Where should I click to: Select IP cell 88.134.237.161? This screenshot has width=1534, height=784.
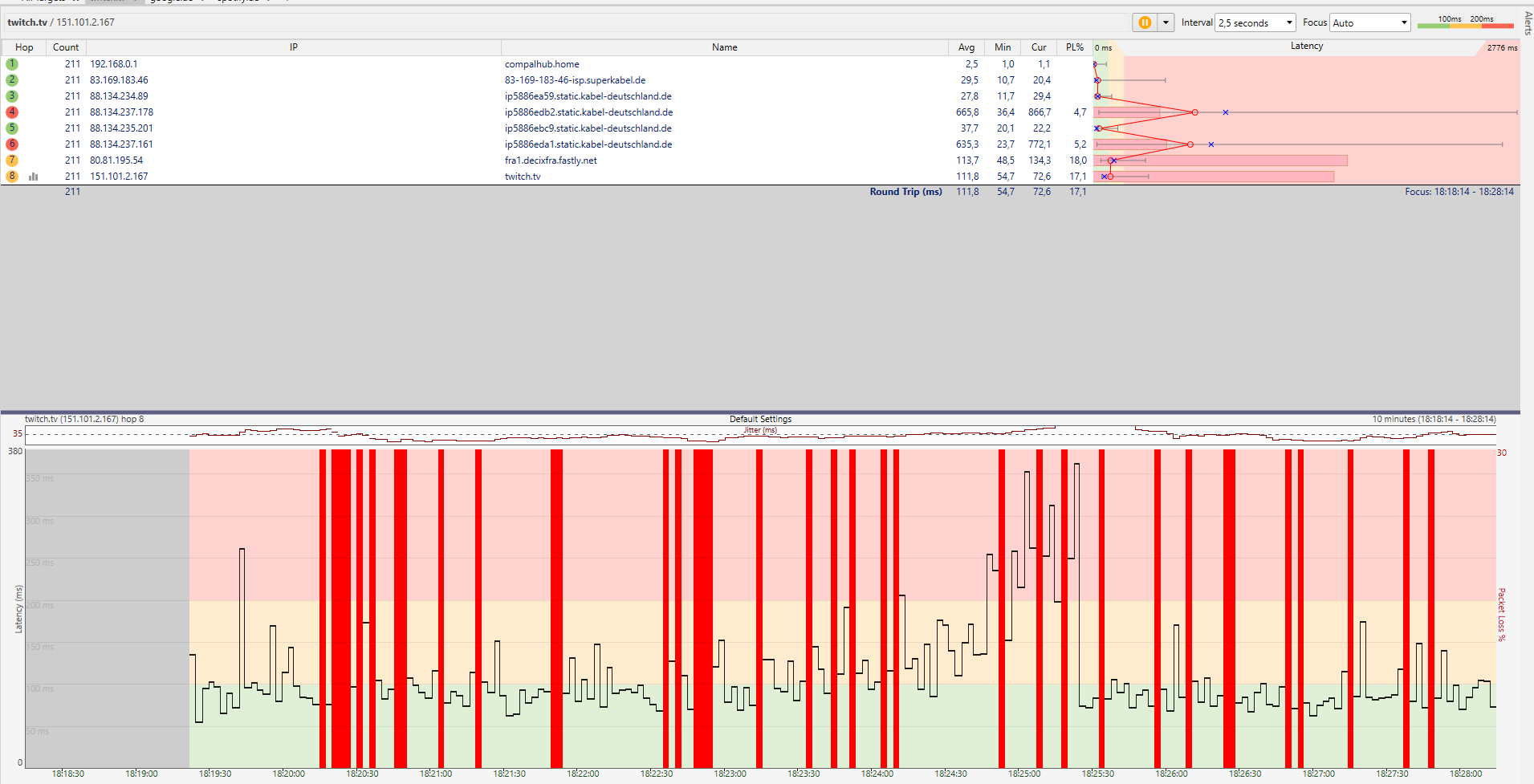[121, 144]
